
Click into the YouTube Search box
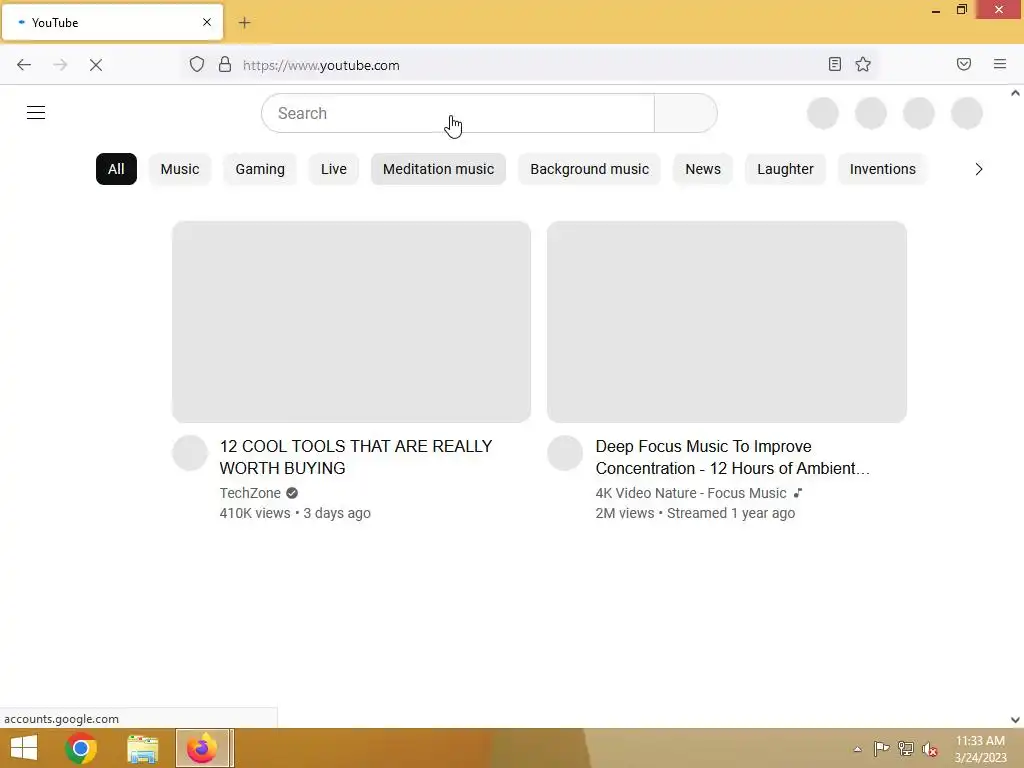pyautogui.click(x=458, y=113)
